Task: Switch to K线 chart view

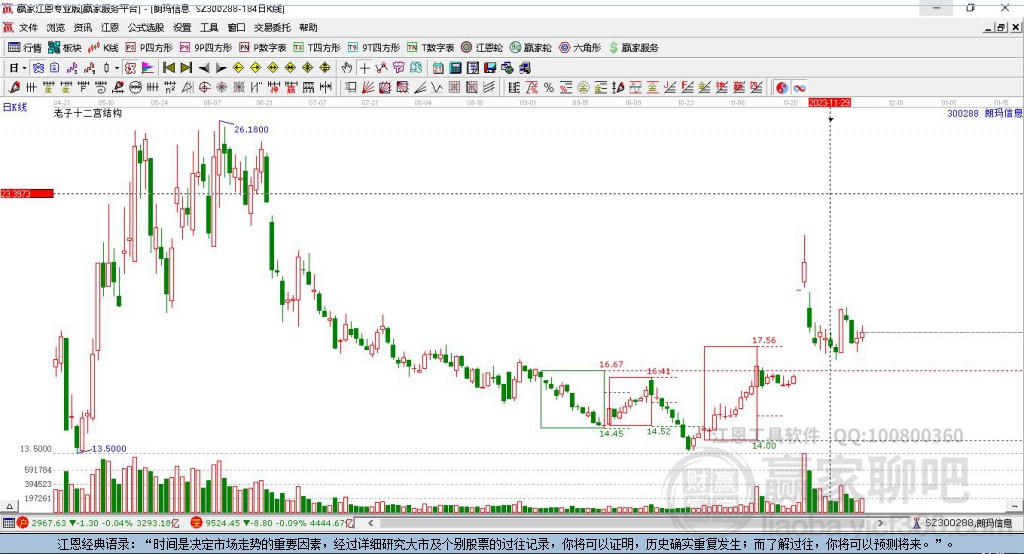Action: pyautogui.click(x=103, y=48)
